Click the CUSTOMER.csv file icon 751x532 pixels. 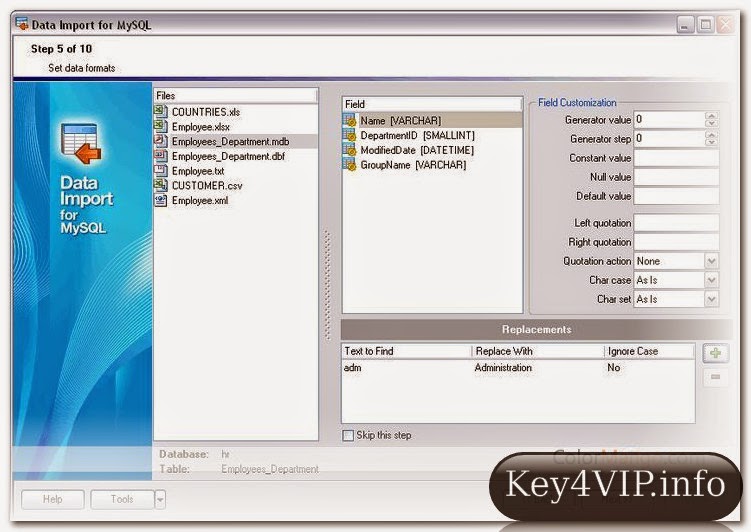pos(160,185)
